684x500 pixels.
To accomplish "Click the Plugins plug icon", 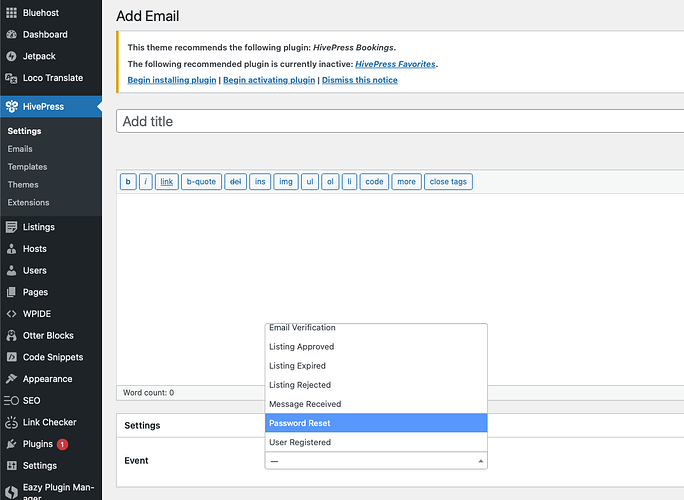I will tap(11, 444).
